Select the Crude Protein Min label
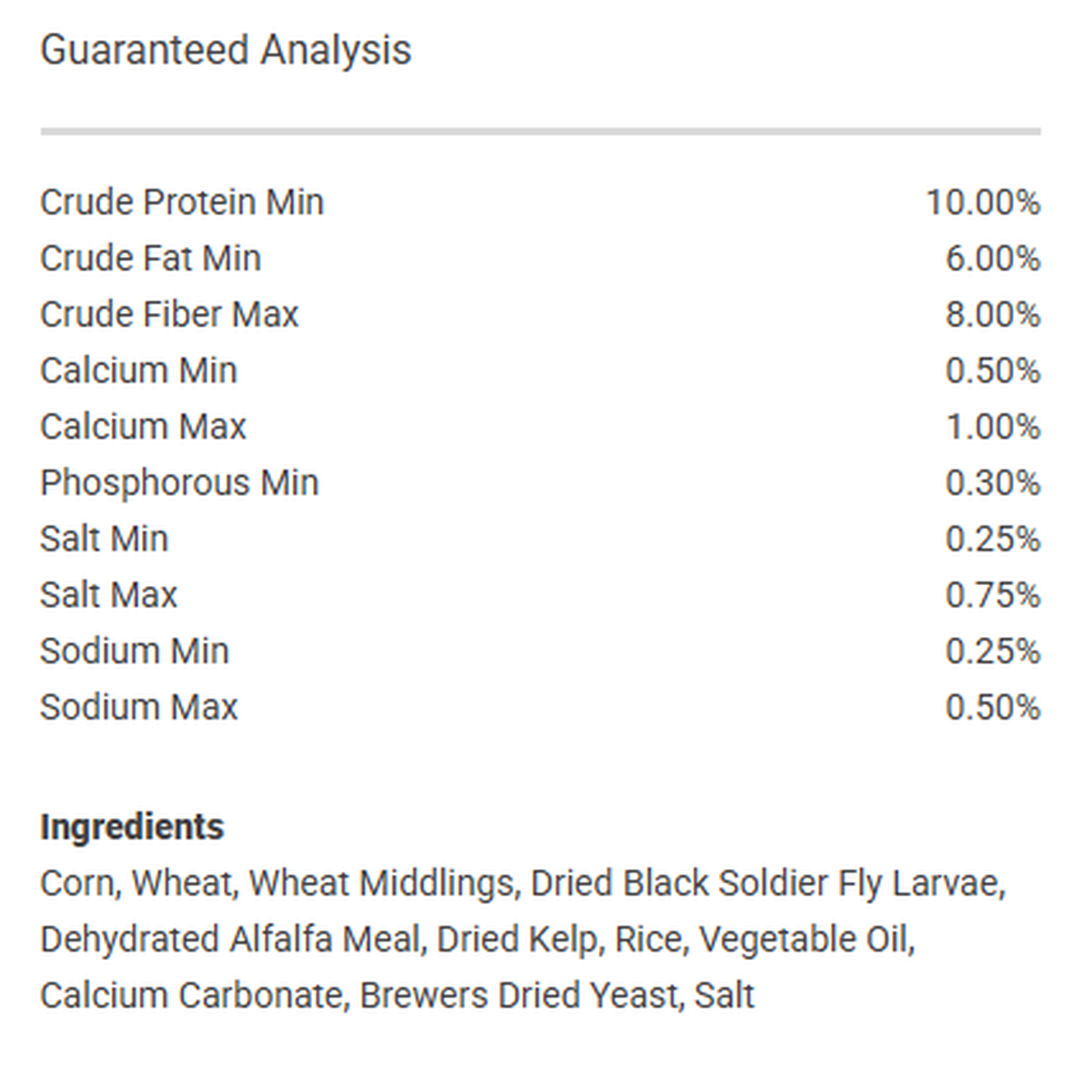The width and height of the screenshot is (1092, 1092). pos(182,202)
